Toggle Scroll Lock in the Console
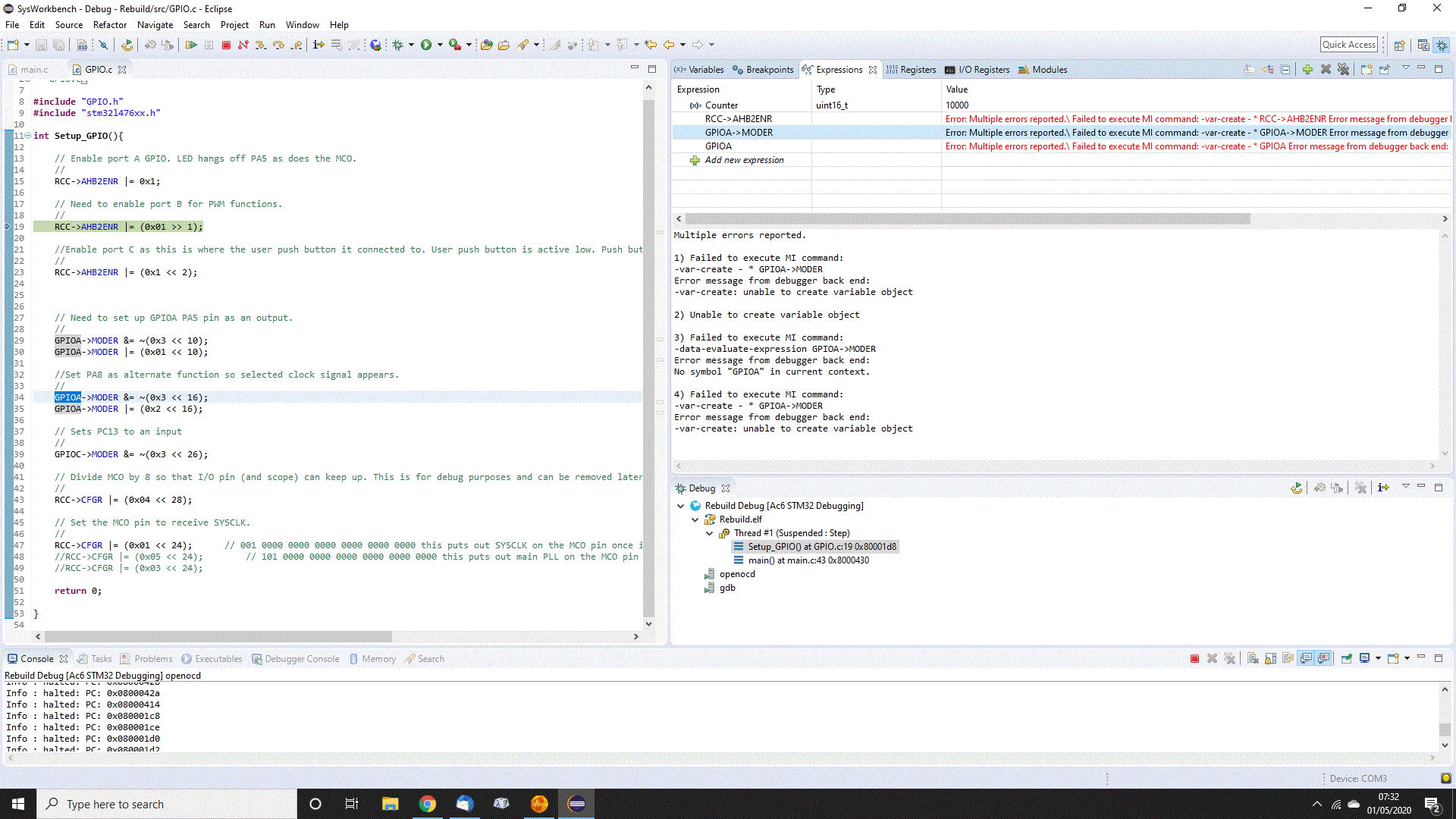1456x819 pixels. pyautogui.click(x=1270, y=658)
